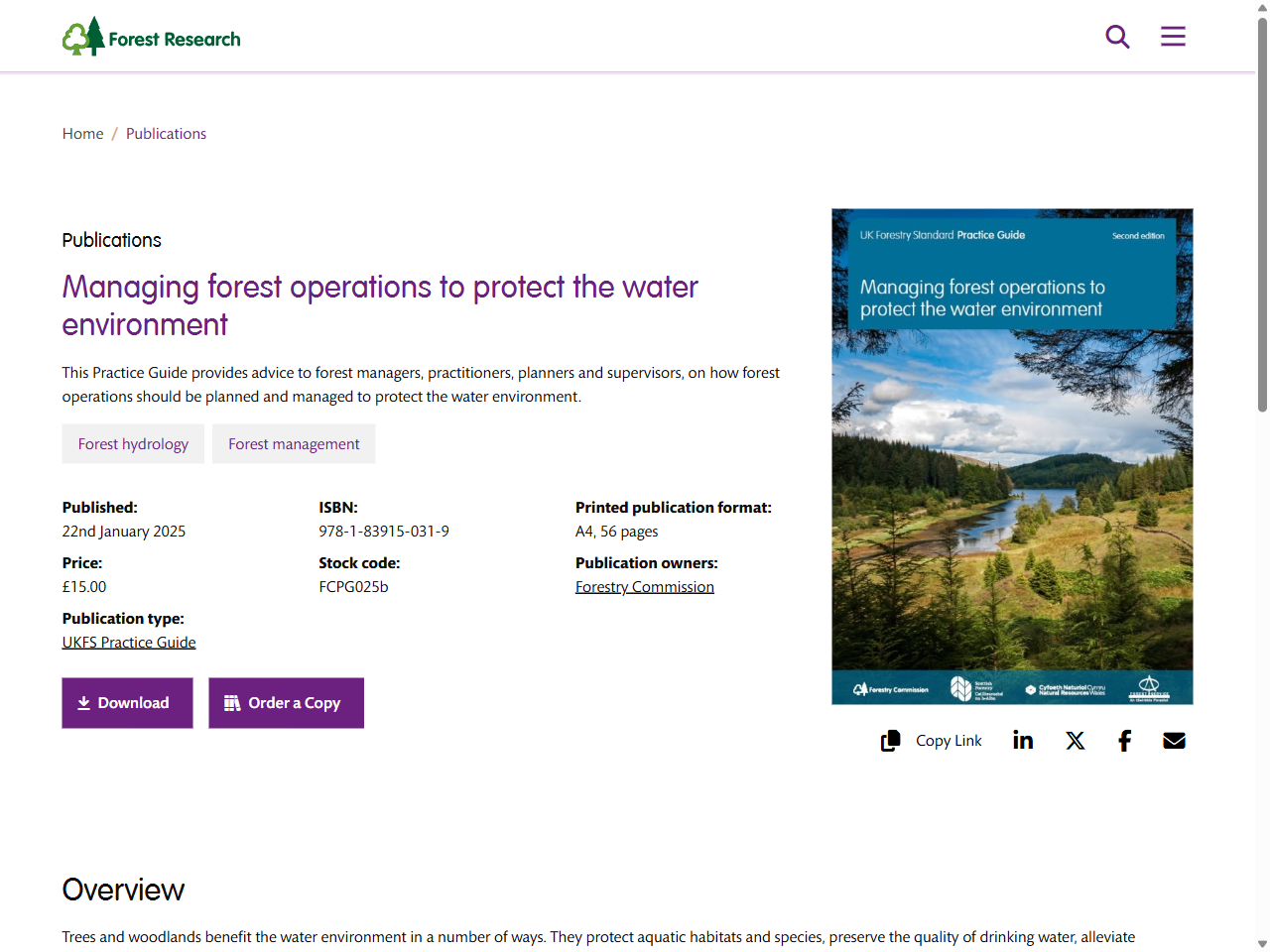This screenshot has height=952, width=1270.
Task: Share the publication on X
Action: (1076, 740)
